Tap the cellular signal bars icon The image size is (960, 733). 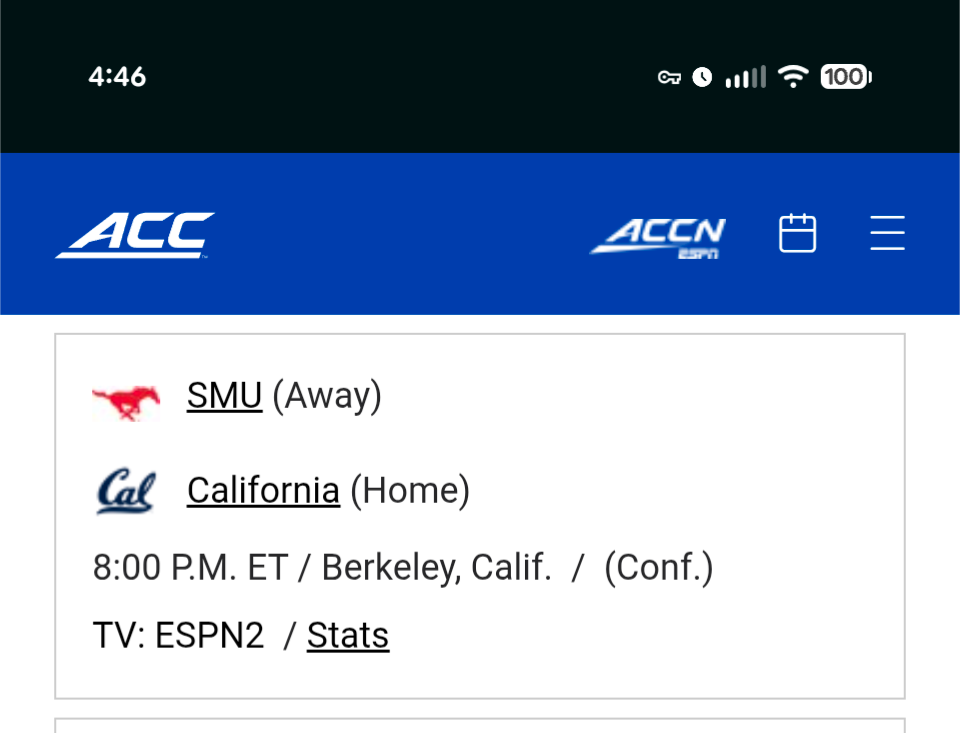pyautogui.click(x=745, y=77)
